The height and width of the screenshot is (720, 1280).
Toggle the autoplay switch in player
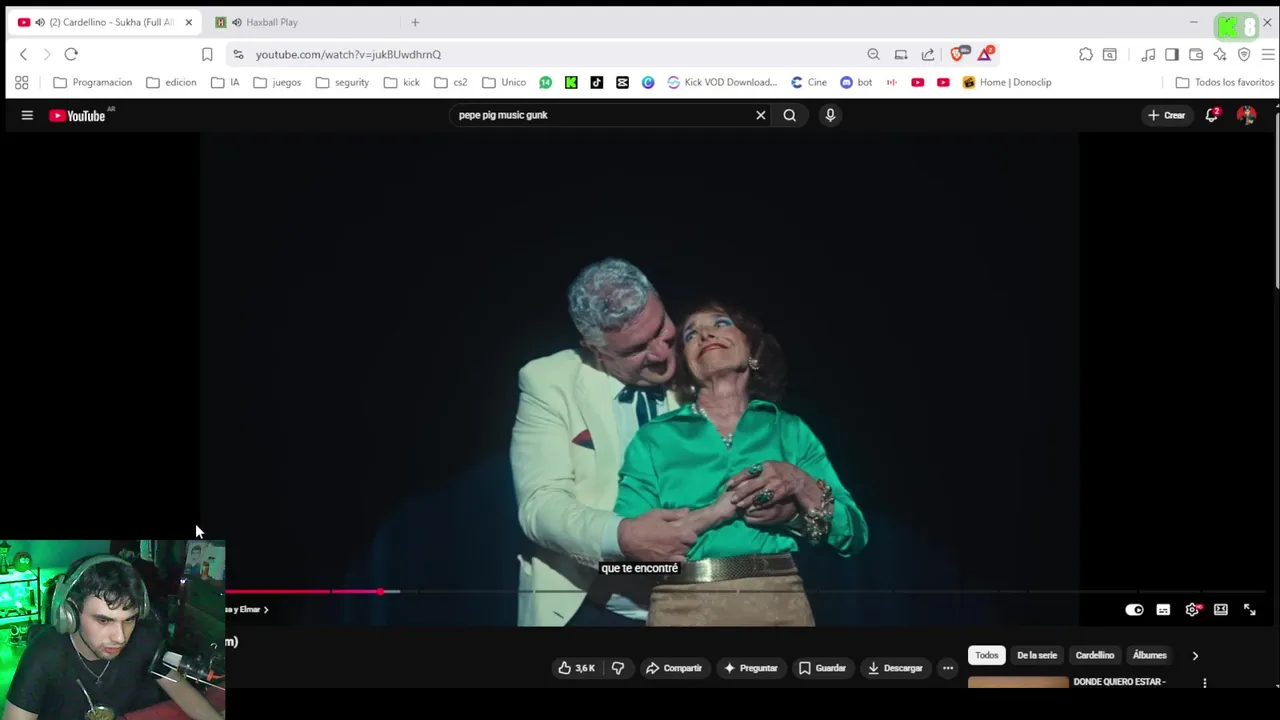point(1134,610)
